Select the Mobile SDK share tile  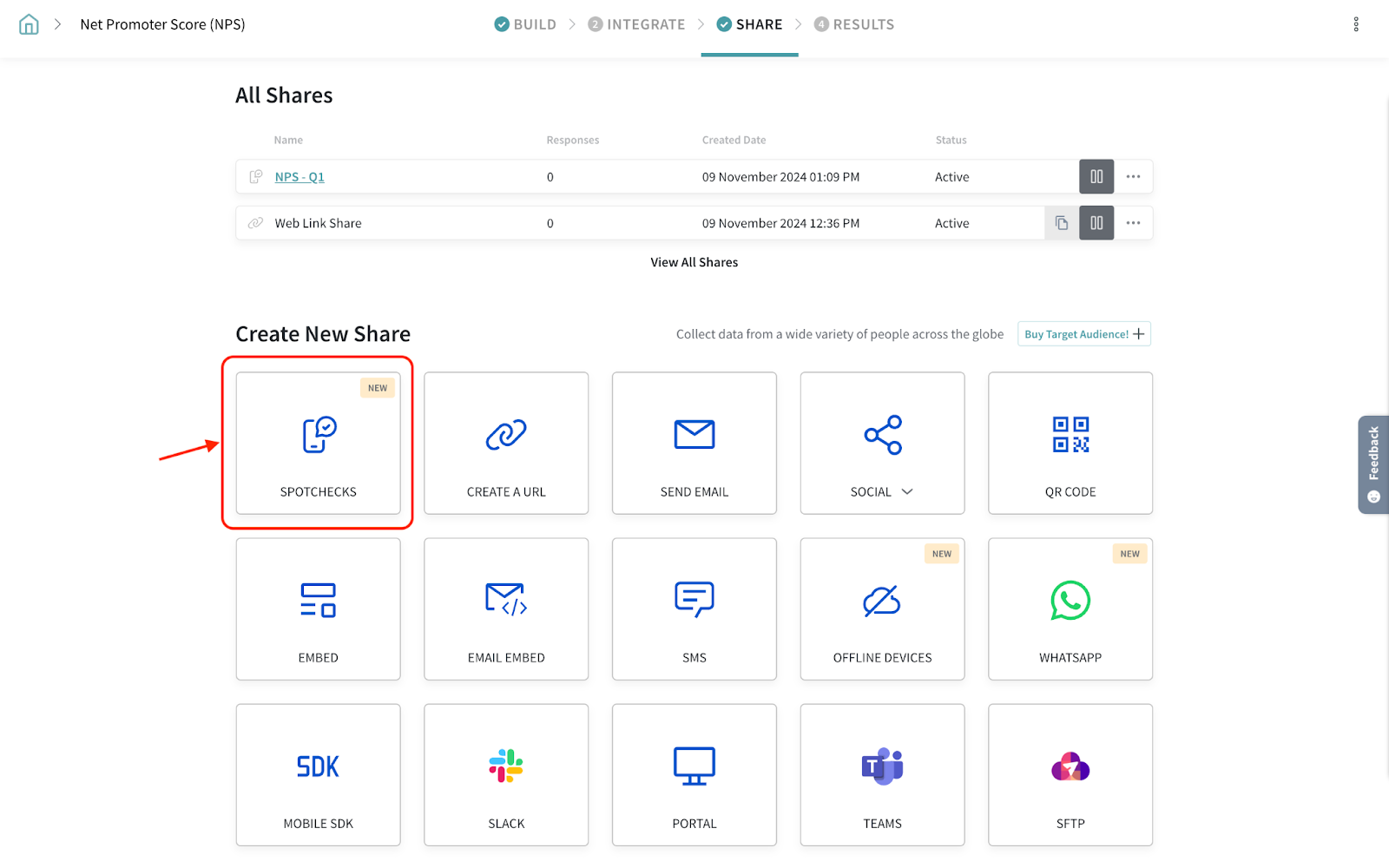(x=318, y=775)
